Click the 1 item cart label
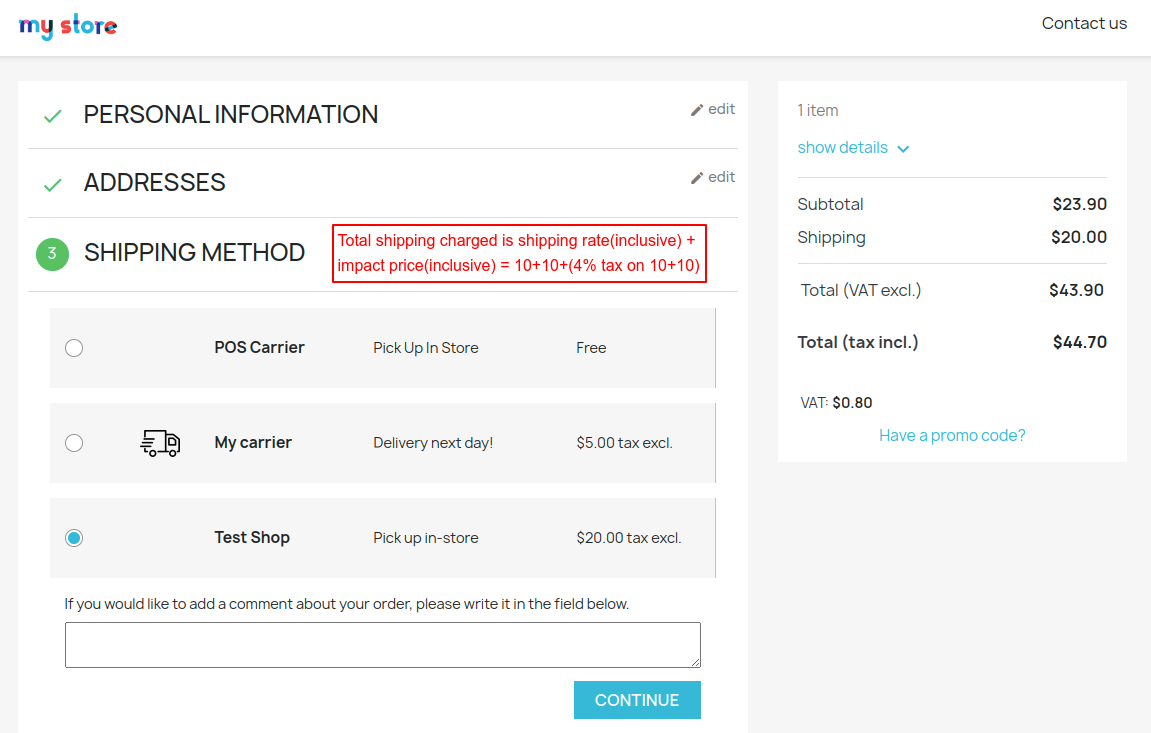1151x733 pixels. coord(818,111)
